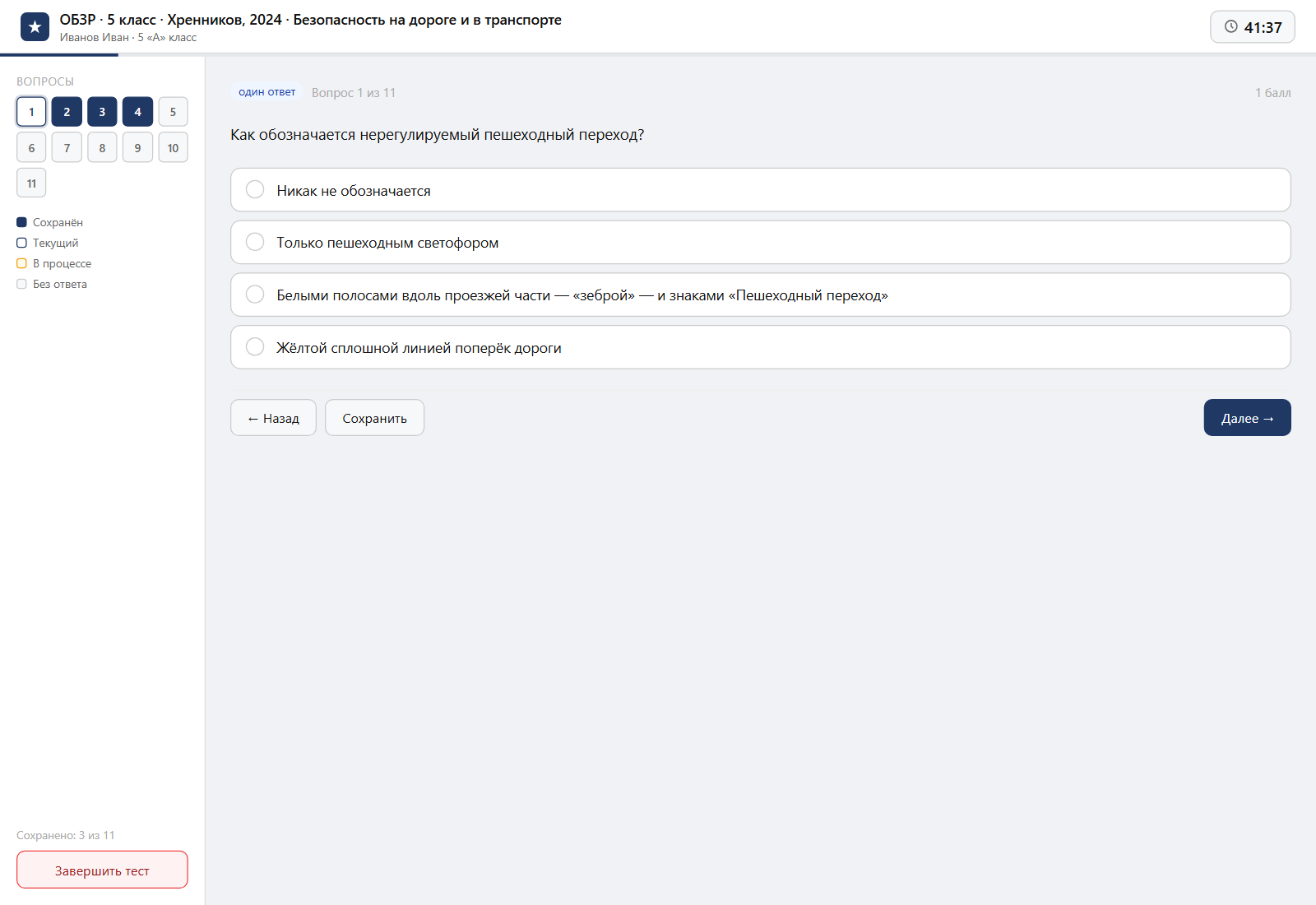Navigate to question 5

(173, 112)
